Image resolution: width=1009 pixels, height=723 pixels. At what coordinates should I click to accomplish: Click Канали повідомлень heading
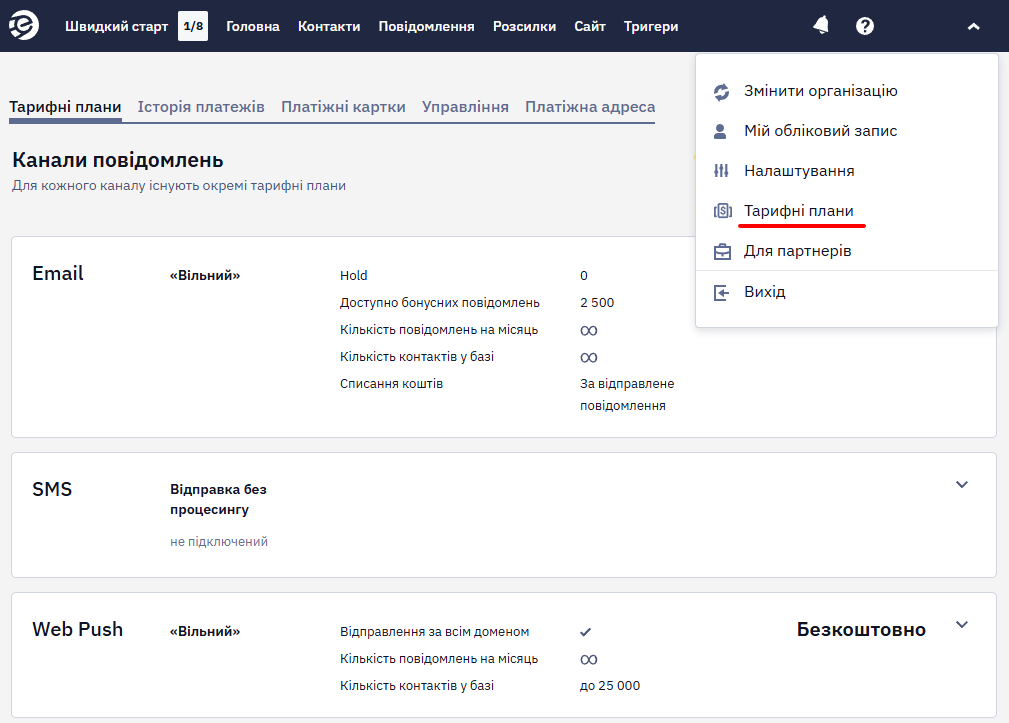(x=118, y=160)
